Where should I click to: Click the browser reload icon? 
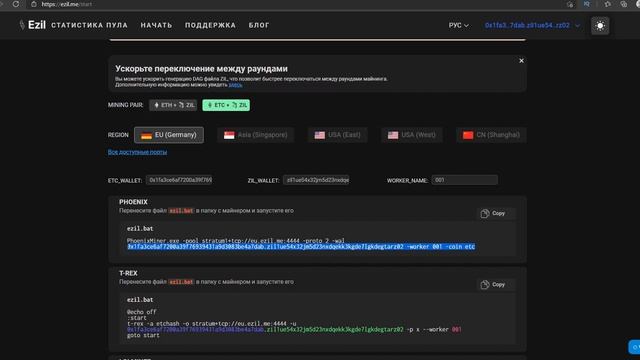point(16,4)
